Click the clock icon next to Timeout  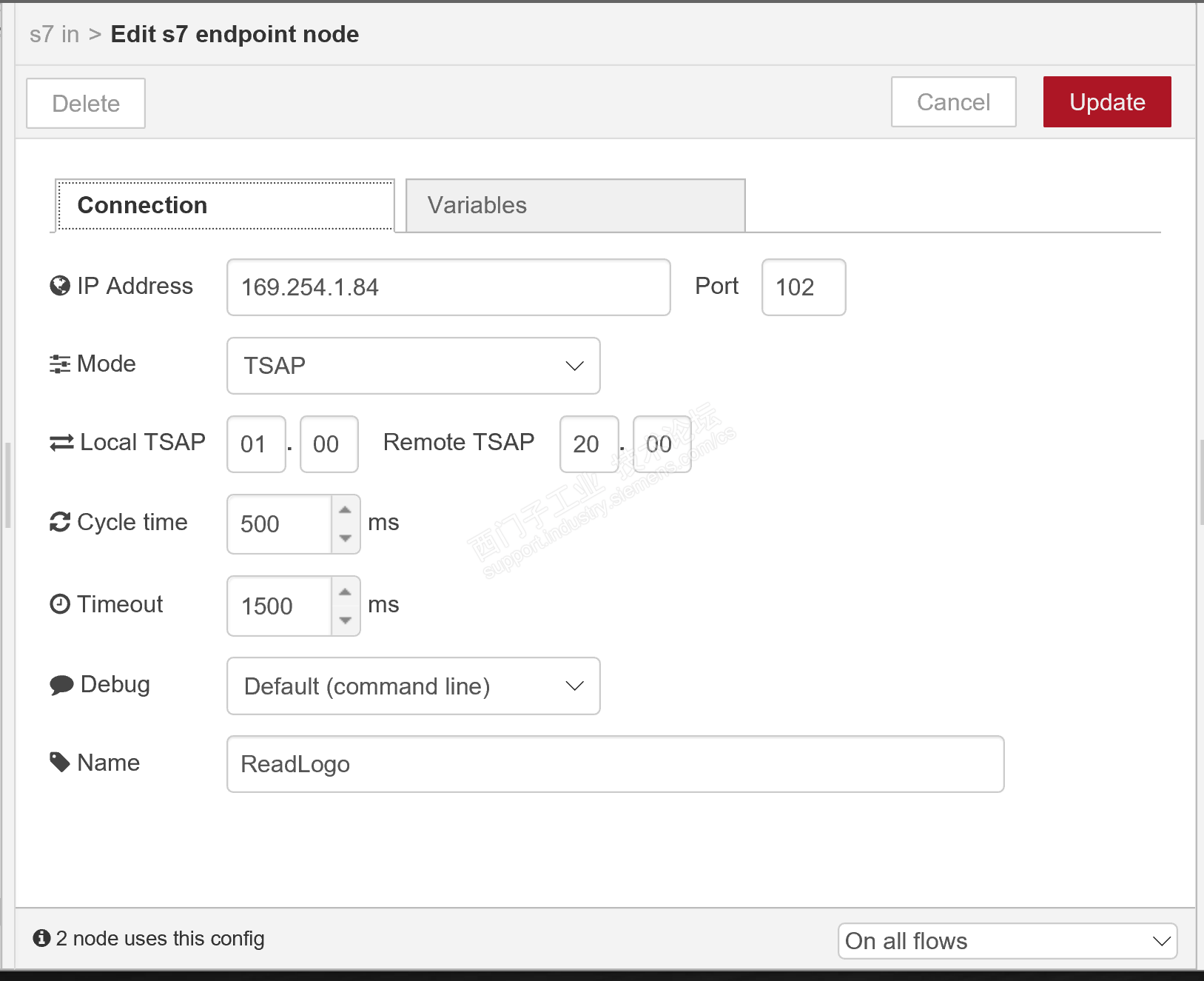[60, 604]
